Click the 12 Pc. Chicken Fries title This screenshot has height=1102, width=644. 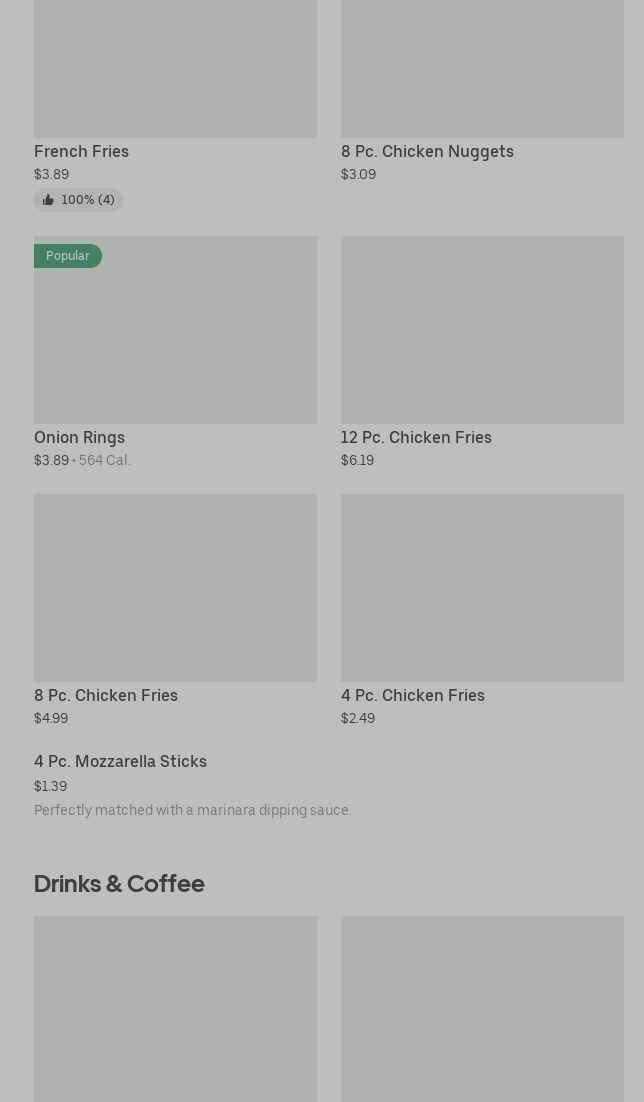coord(416,437)
